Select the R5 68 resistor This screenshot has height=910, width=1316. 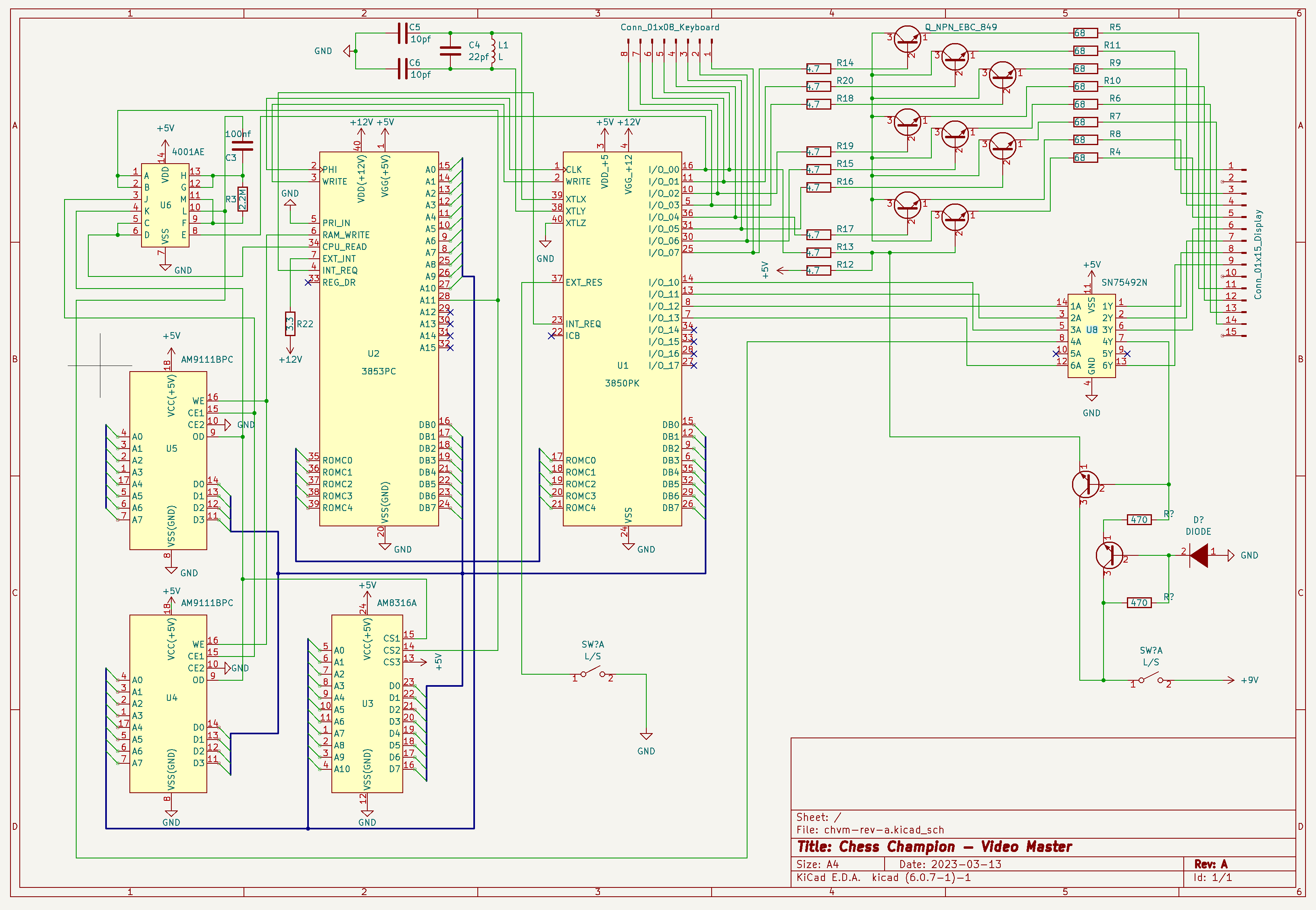(1085, 33)
